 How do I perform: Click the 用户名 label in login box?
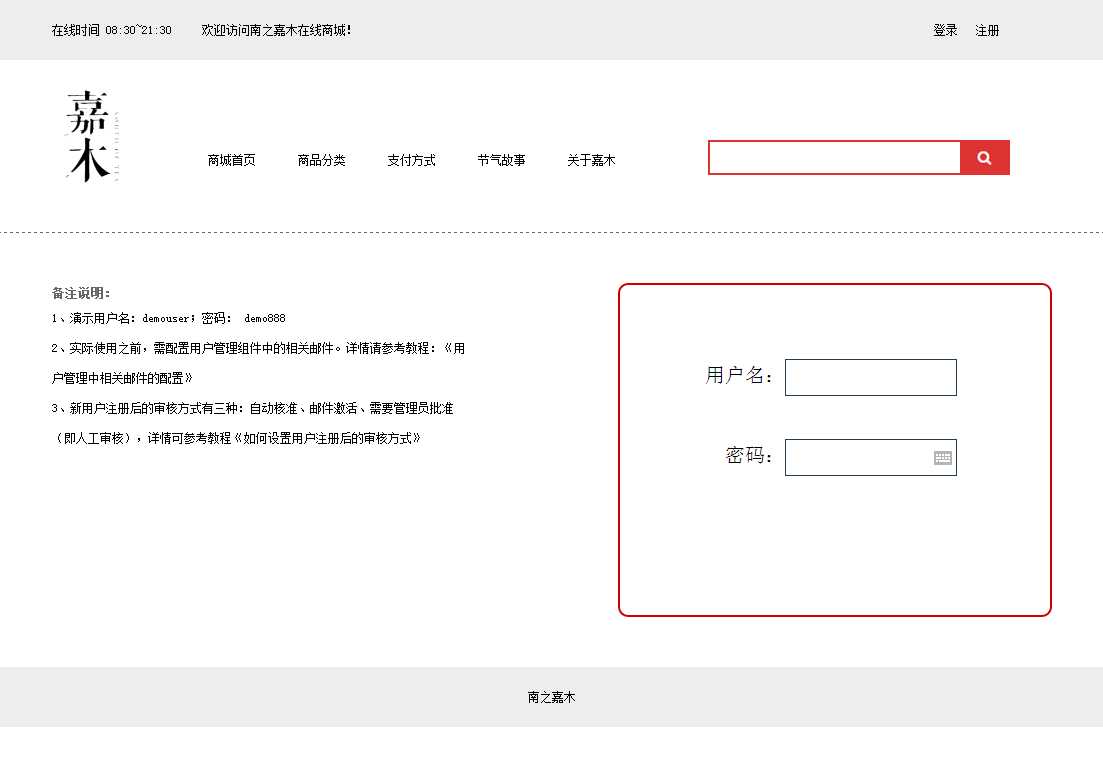point(738,375)
